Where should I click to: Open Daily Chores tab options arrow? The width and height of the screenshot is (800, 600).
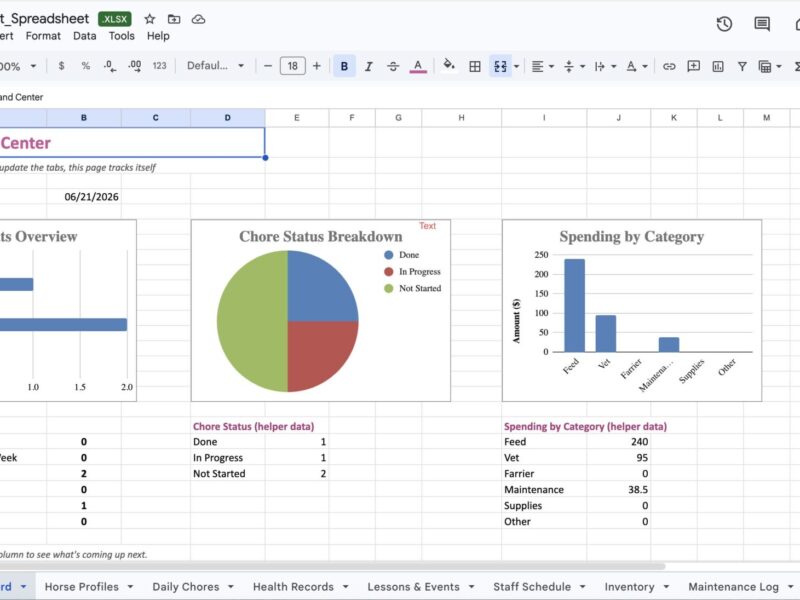[231, 587]
